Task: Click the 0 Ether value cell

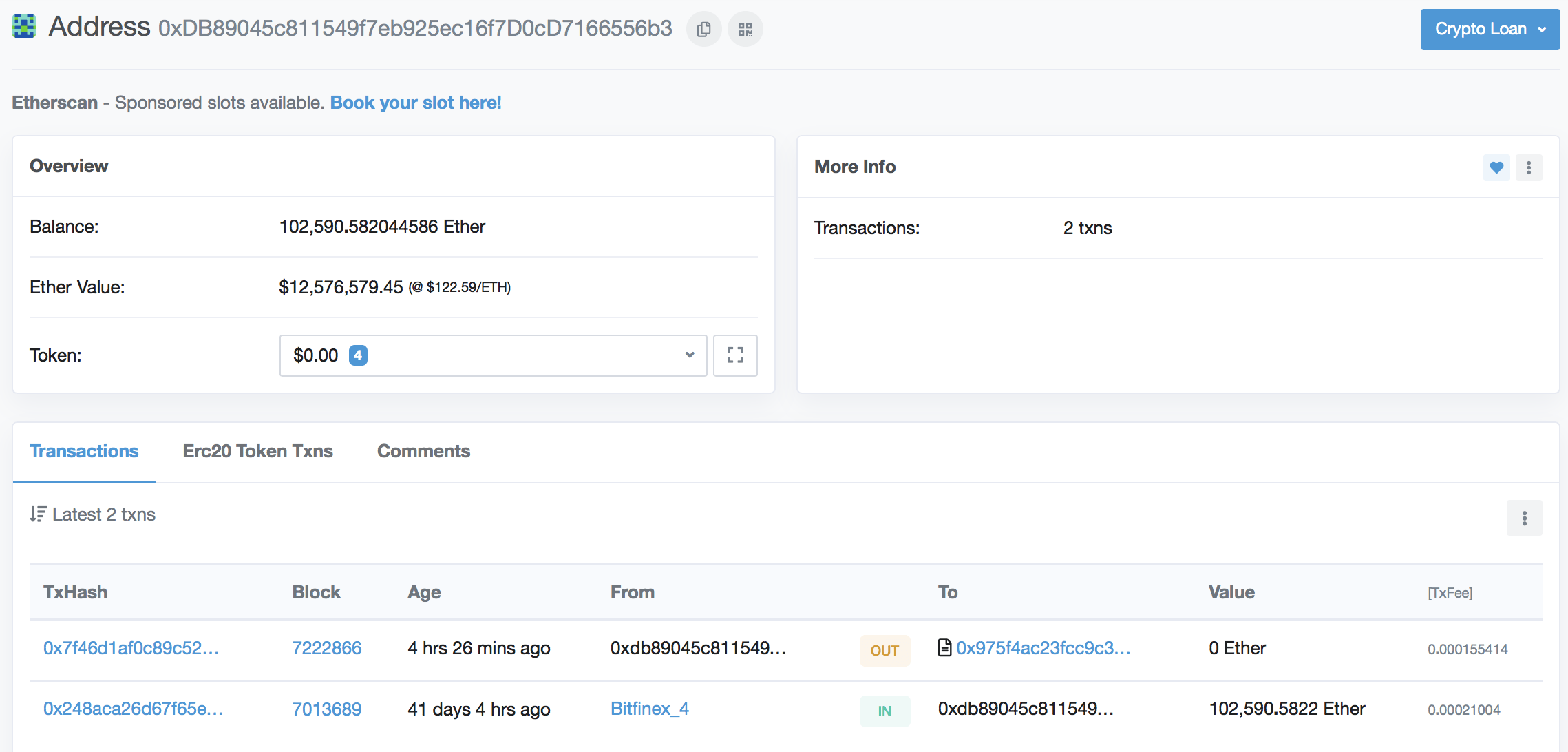Action: (x=1237, y=648)
